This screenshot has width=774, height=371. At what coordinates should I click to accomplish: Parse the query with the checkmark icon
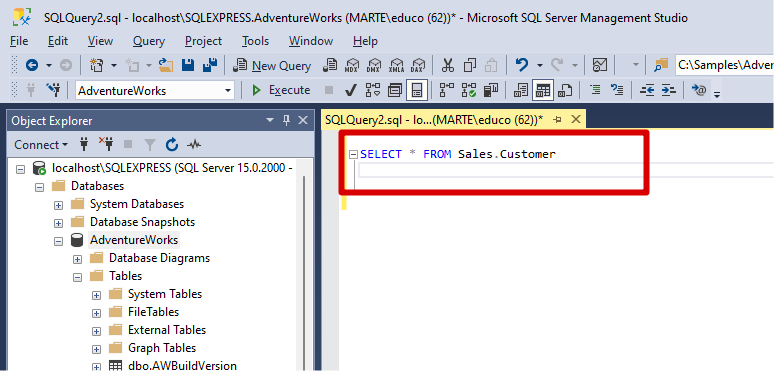(x=350, y=90)
